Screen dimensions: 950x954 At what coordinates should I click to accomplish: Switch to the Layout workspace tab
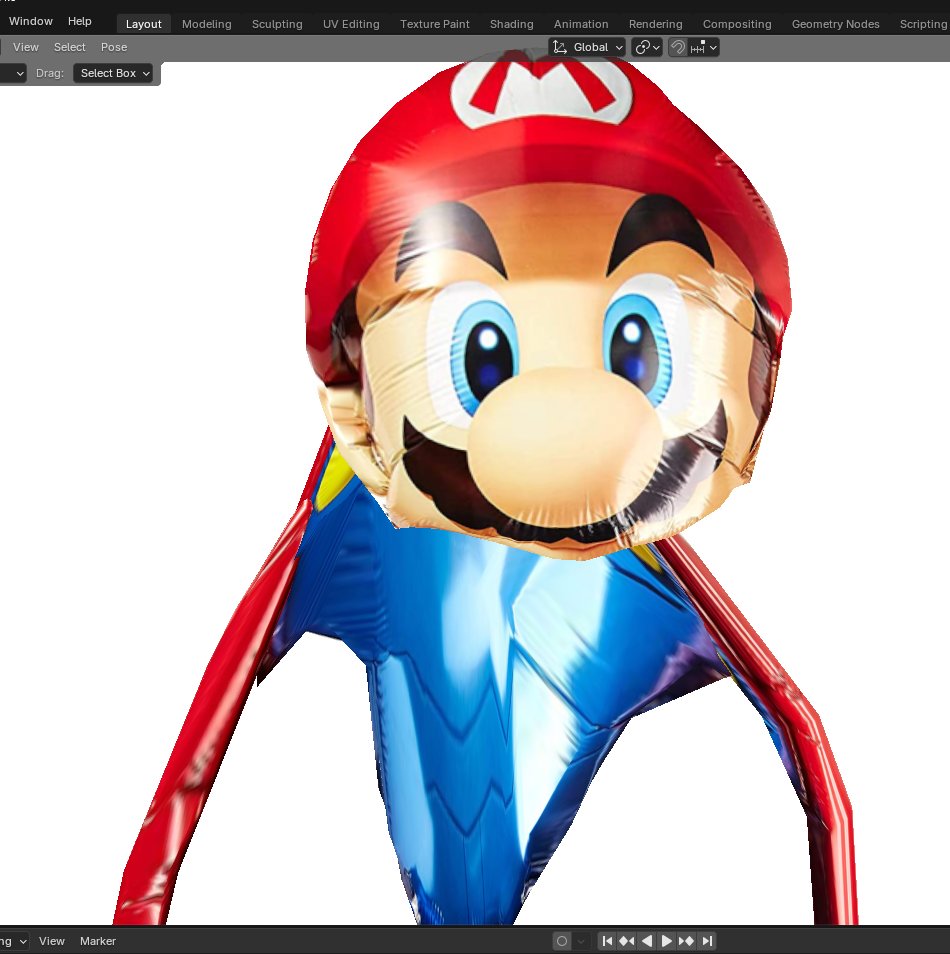144,24
